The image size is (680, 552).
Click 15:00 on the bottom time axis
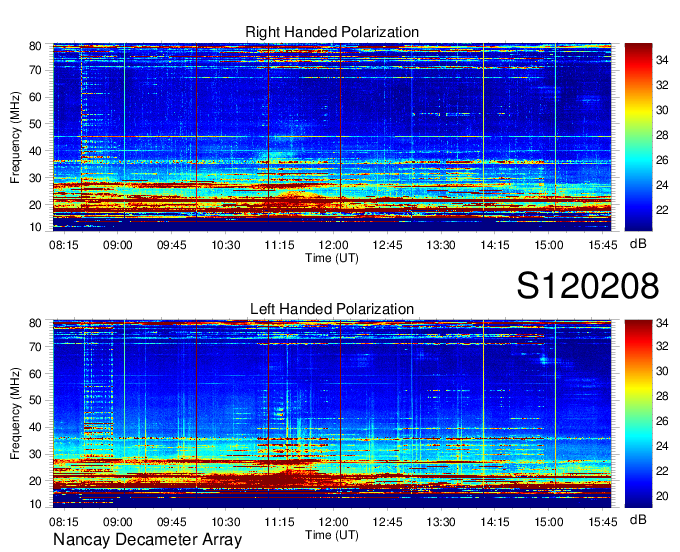pyautogui.click(x=549, y=522)
